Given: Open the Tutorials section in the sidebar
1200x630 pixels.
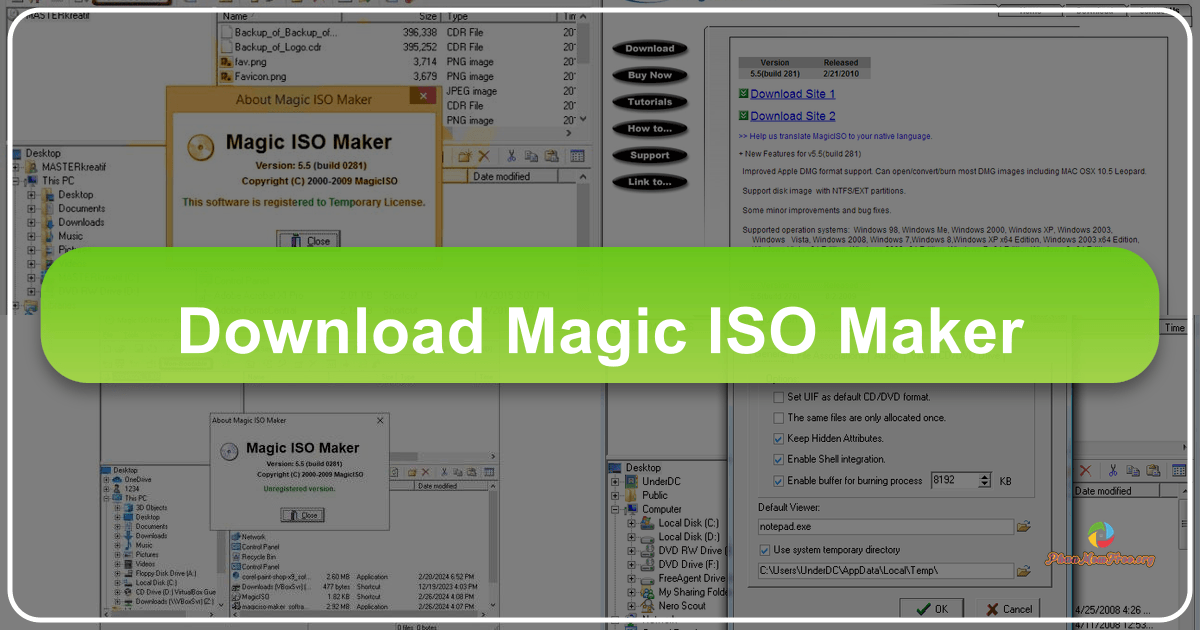Looking at the screenshot, I should 650,101.
